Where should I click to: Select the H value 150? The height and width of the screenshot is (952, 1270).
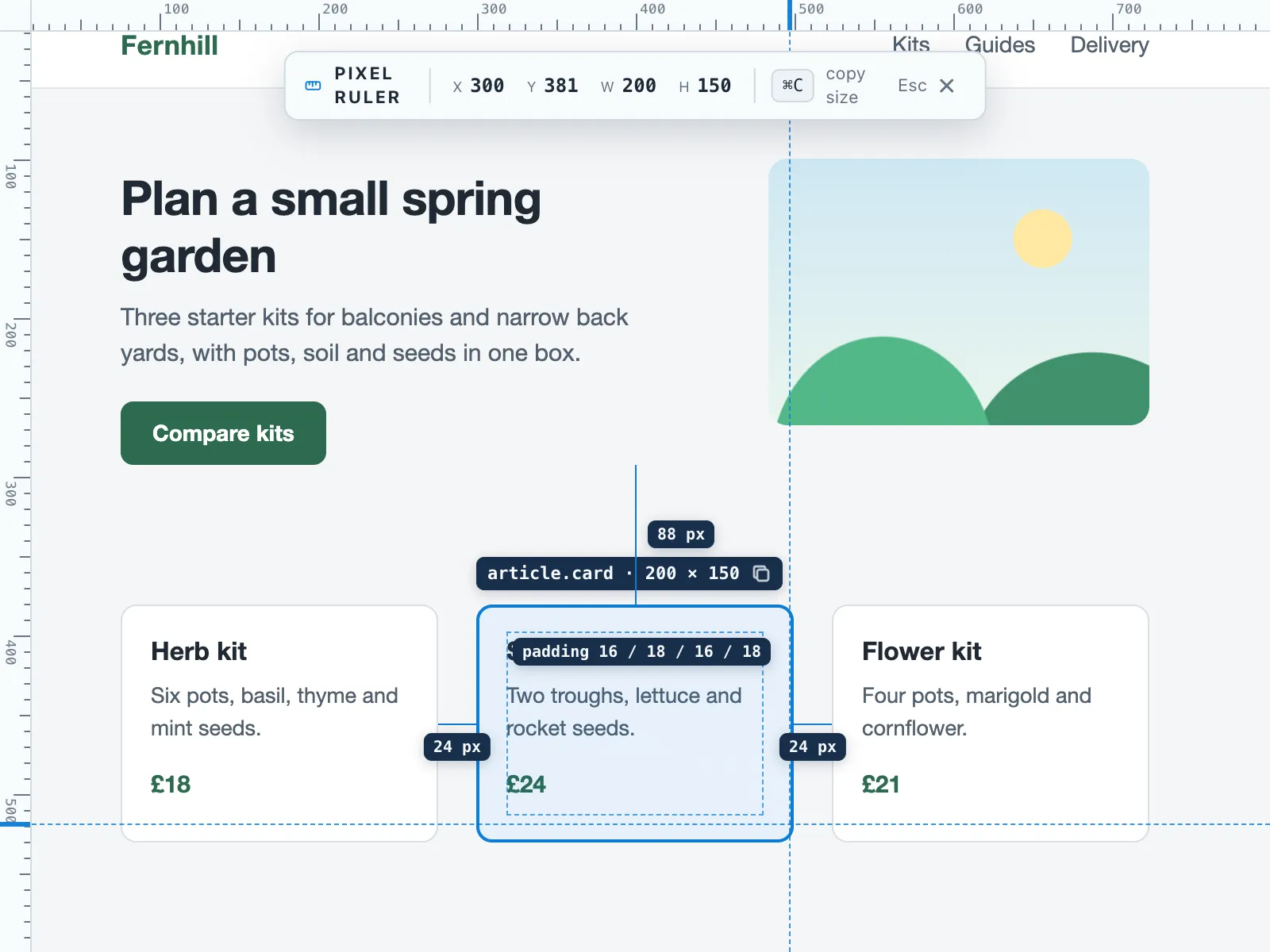pyautogui.click(x=714, y=86)
